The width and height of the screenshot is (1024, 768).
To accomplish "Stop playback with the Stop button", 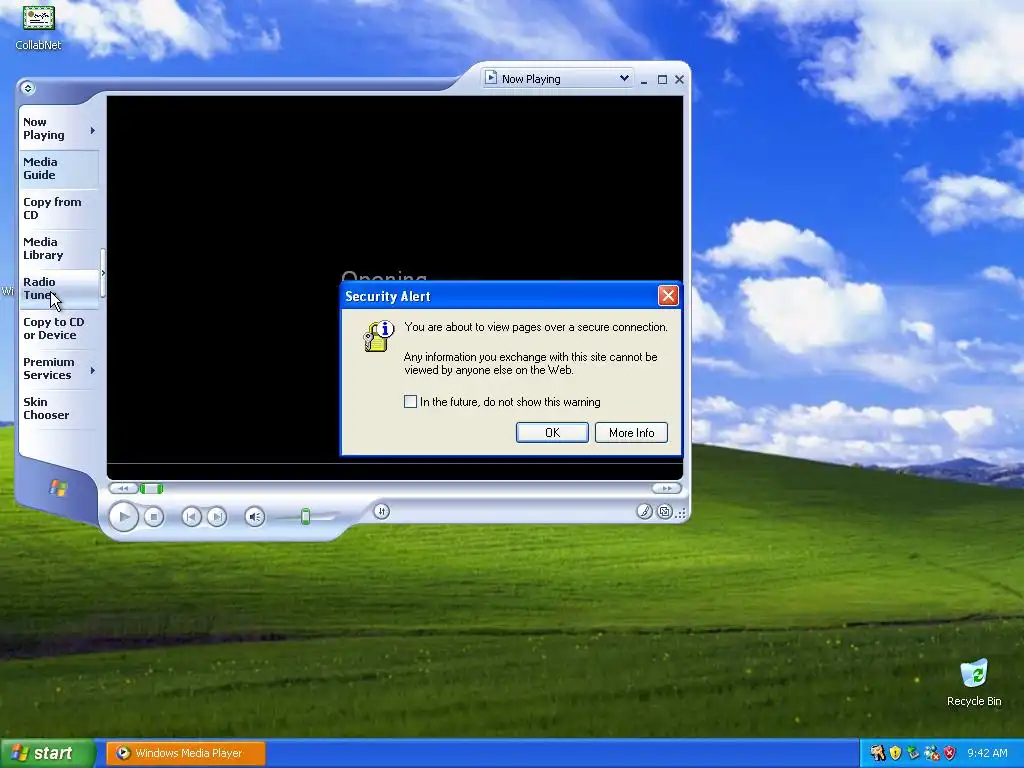I will pyautogui.click(x=153, y=517).
